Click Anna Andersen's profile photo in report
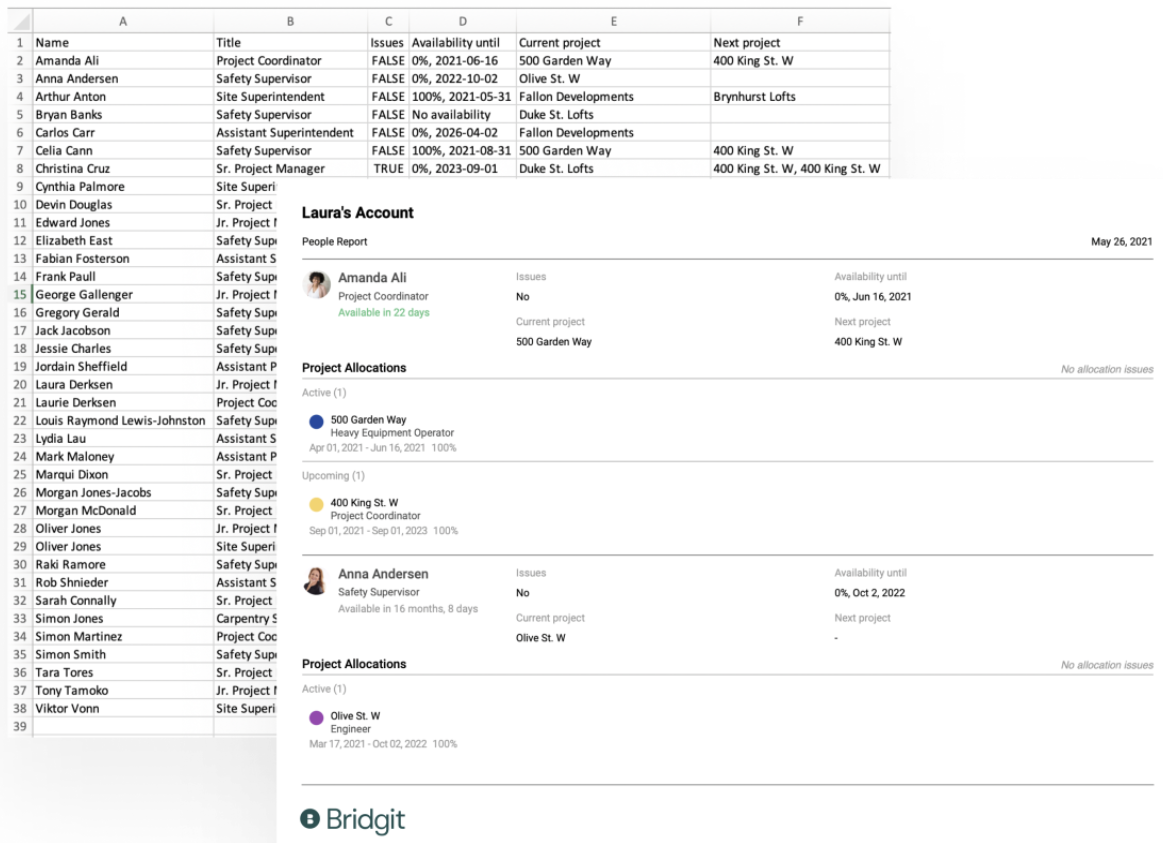 316,581
